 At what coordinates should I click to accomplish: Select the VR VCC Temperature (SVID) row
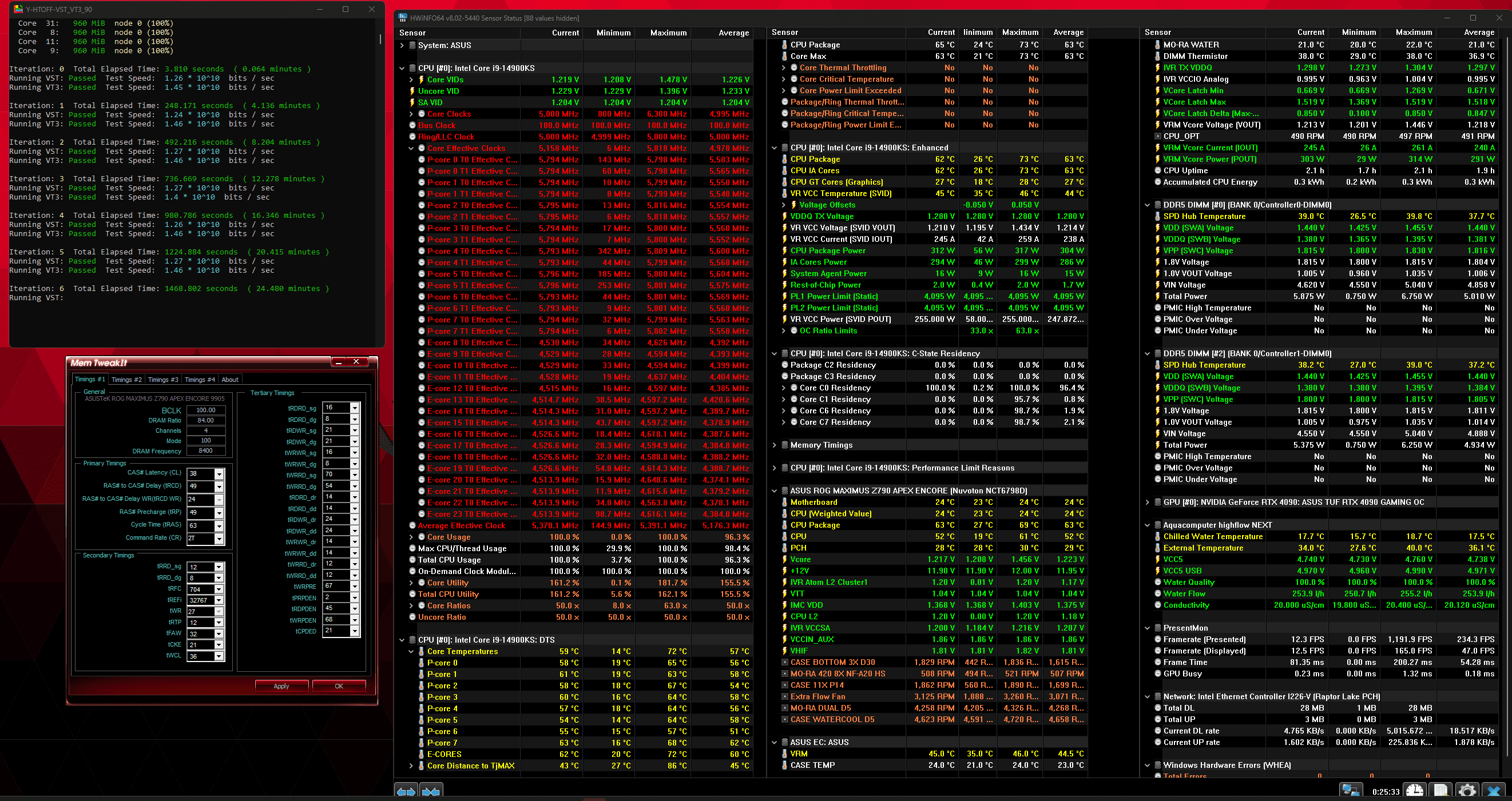(x=927, y=194)
